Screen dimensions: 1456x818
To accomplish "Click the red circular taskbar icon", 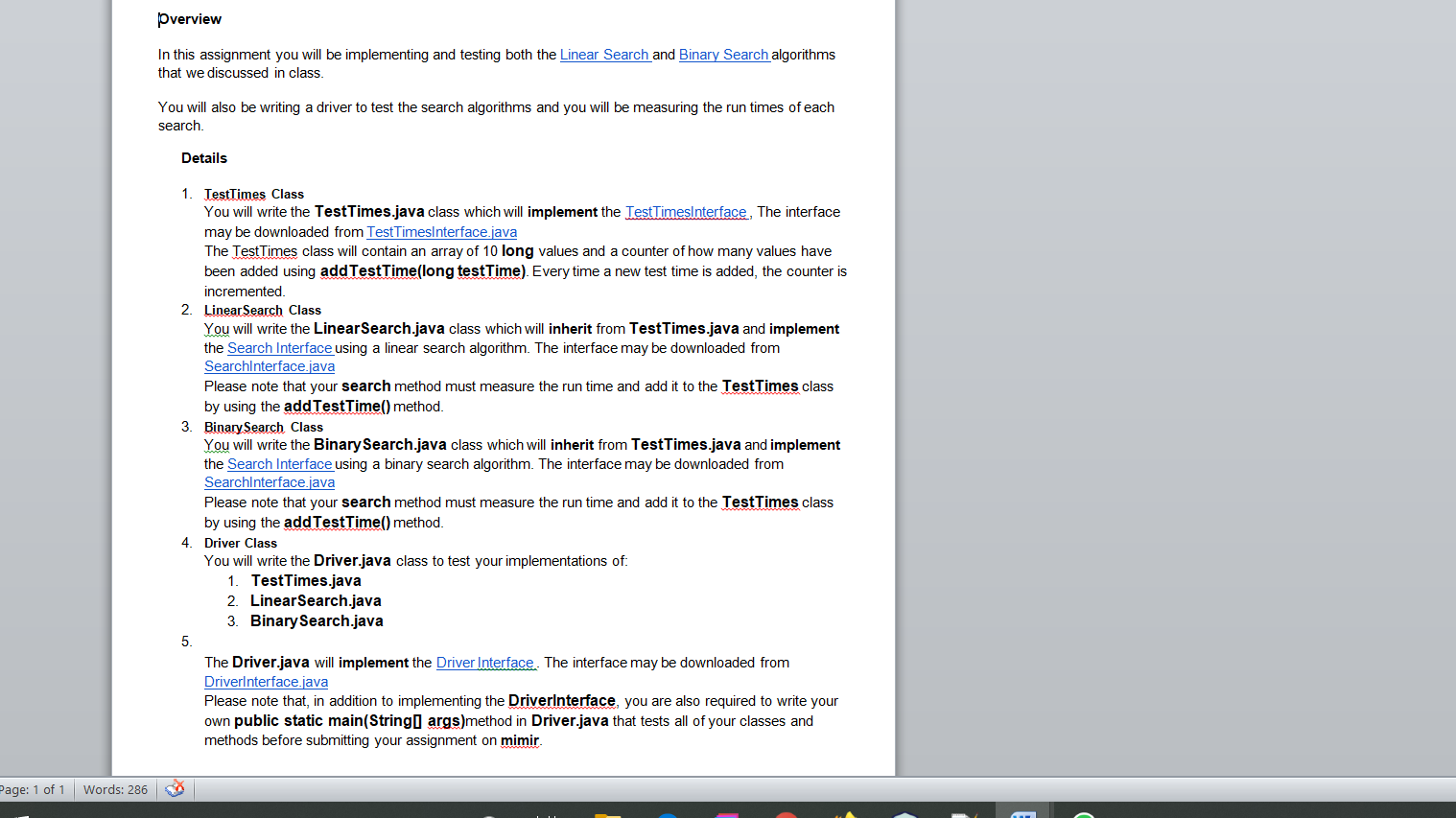I will [x=785, y=813].
